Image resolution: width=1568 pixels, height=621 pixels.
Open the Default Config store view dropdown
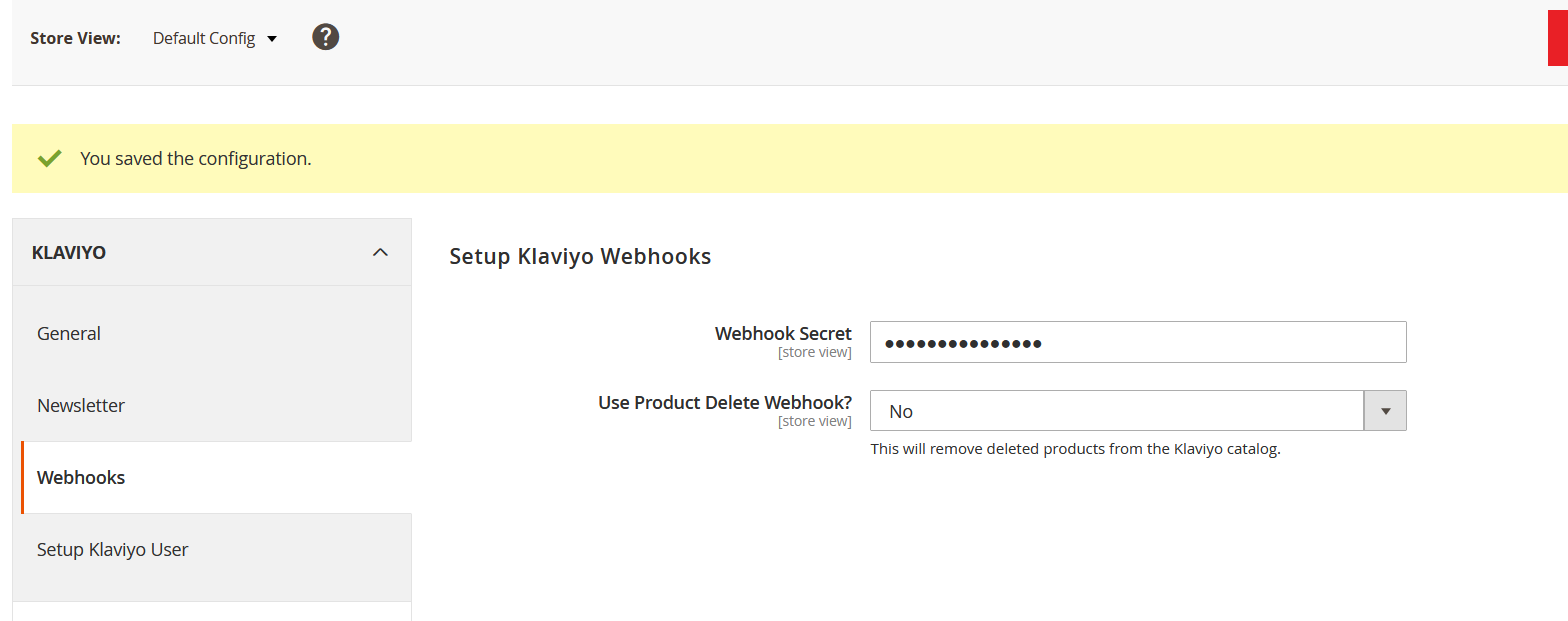coord(215,39)
